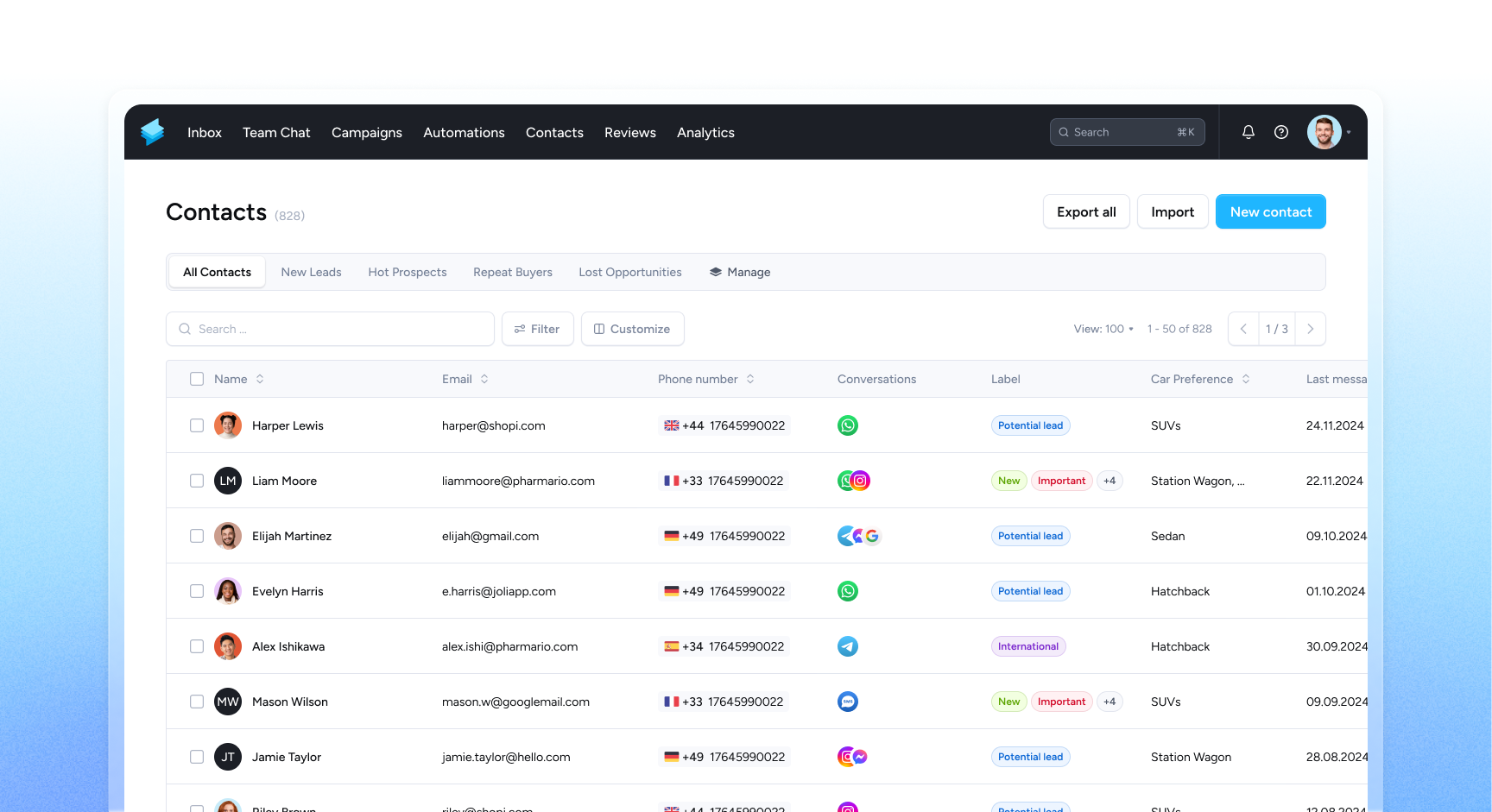This screenshot has height=812, width=1492.
Task: Open Campaigns in the top navigation
Action: 367,132
